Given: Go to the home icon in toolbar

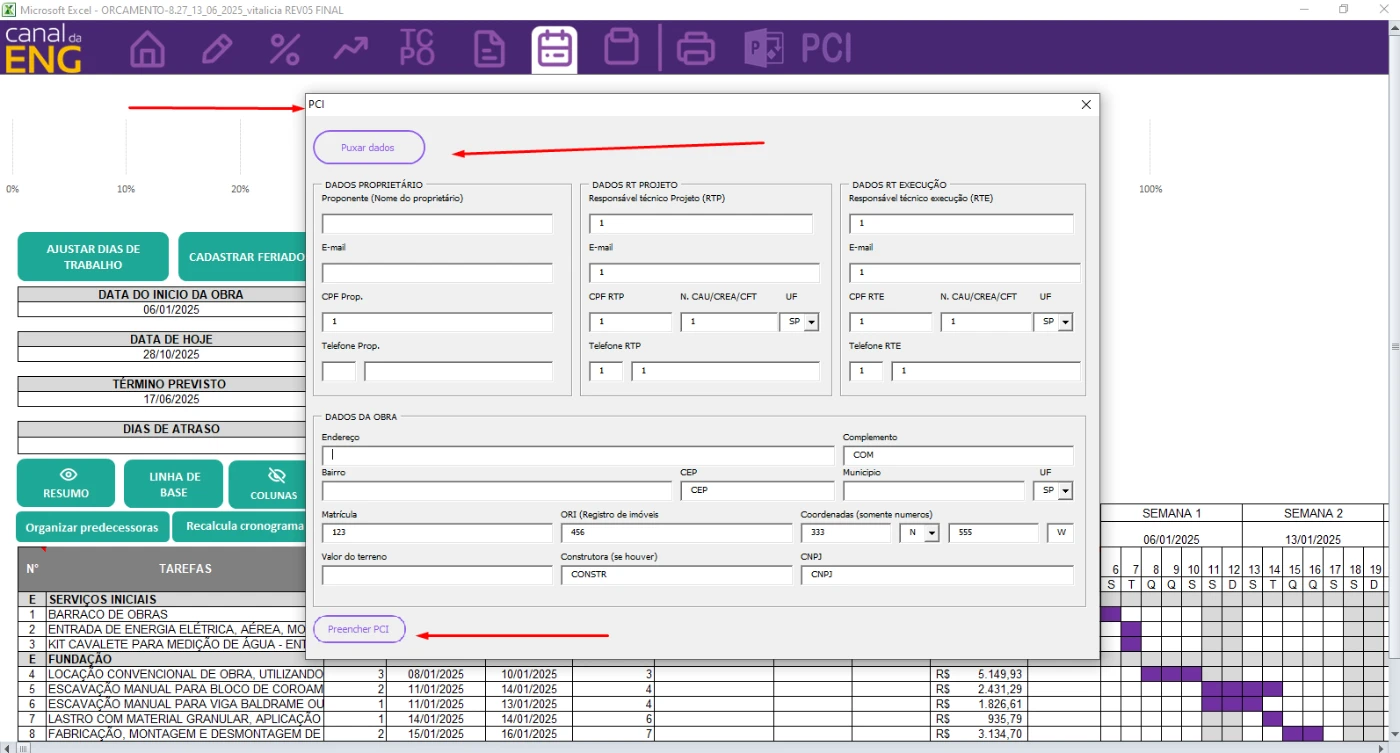Looking at the screenshot, I should 148,48.
